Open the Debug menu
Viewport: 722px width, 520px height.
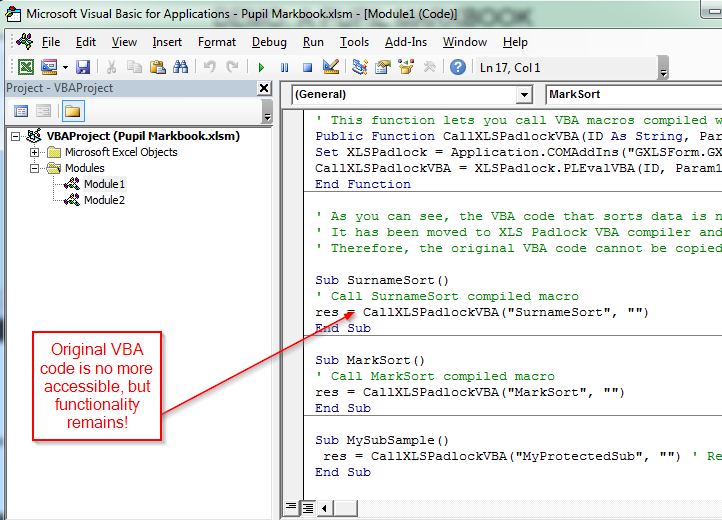point(269,42)
